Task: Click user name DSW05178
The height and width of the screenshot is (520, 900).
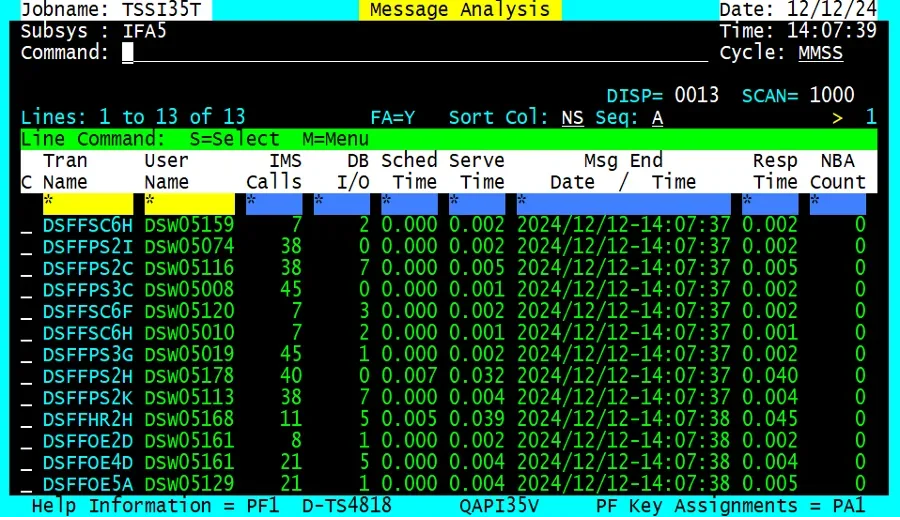Action: tap(189, 376)
